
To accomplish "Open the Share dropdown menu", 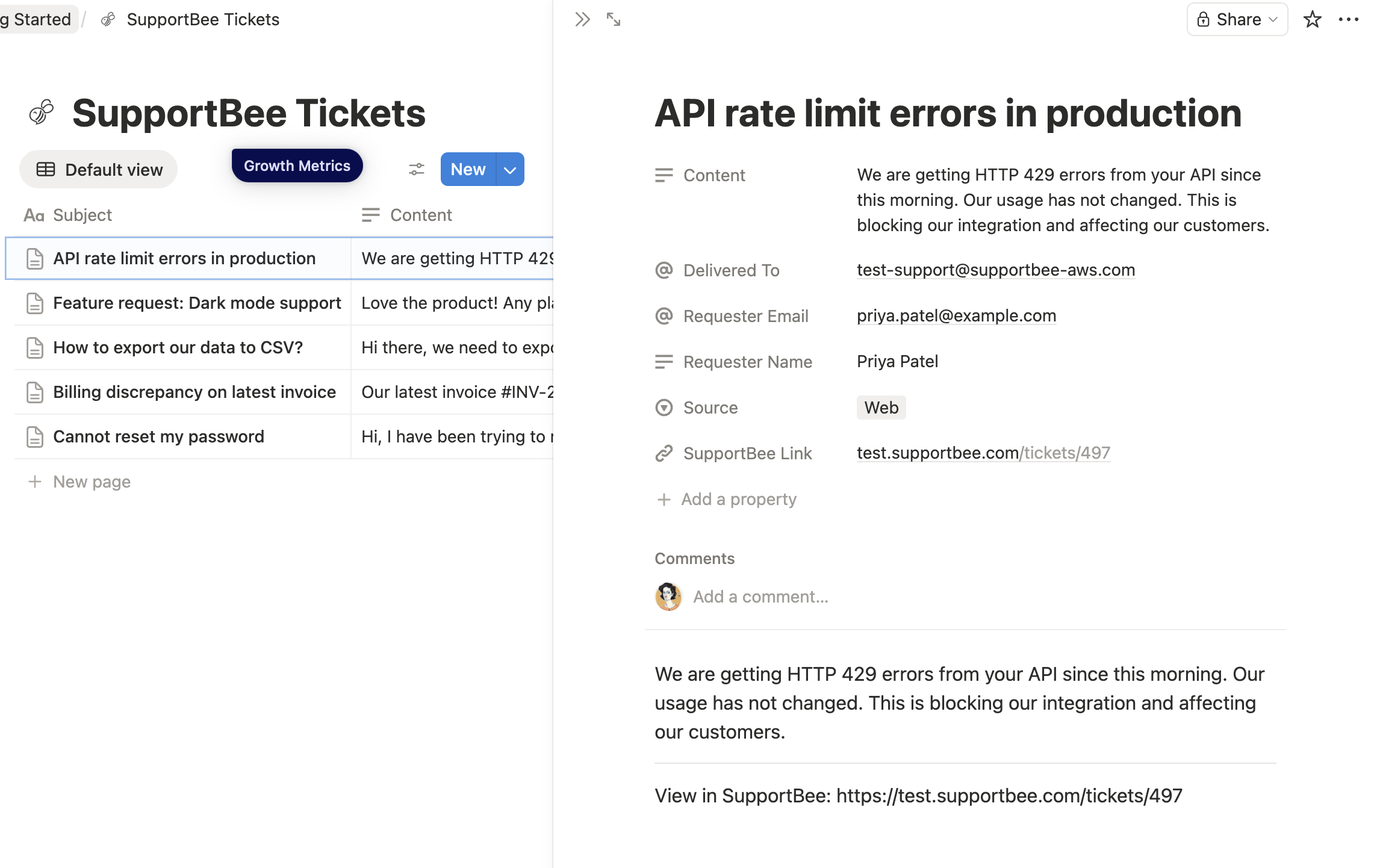I will click(1237, 20).
